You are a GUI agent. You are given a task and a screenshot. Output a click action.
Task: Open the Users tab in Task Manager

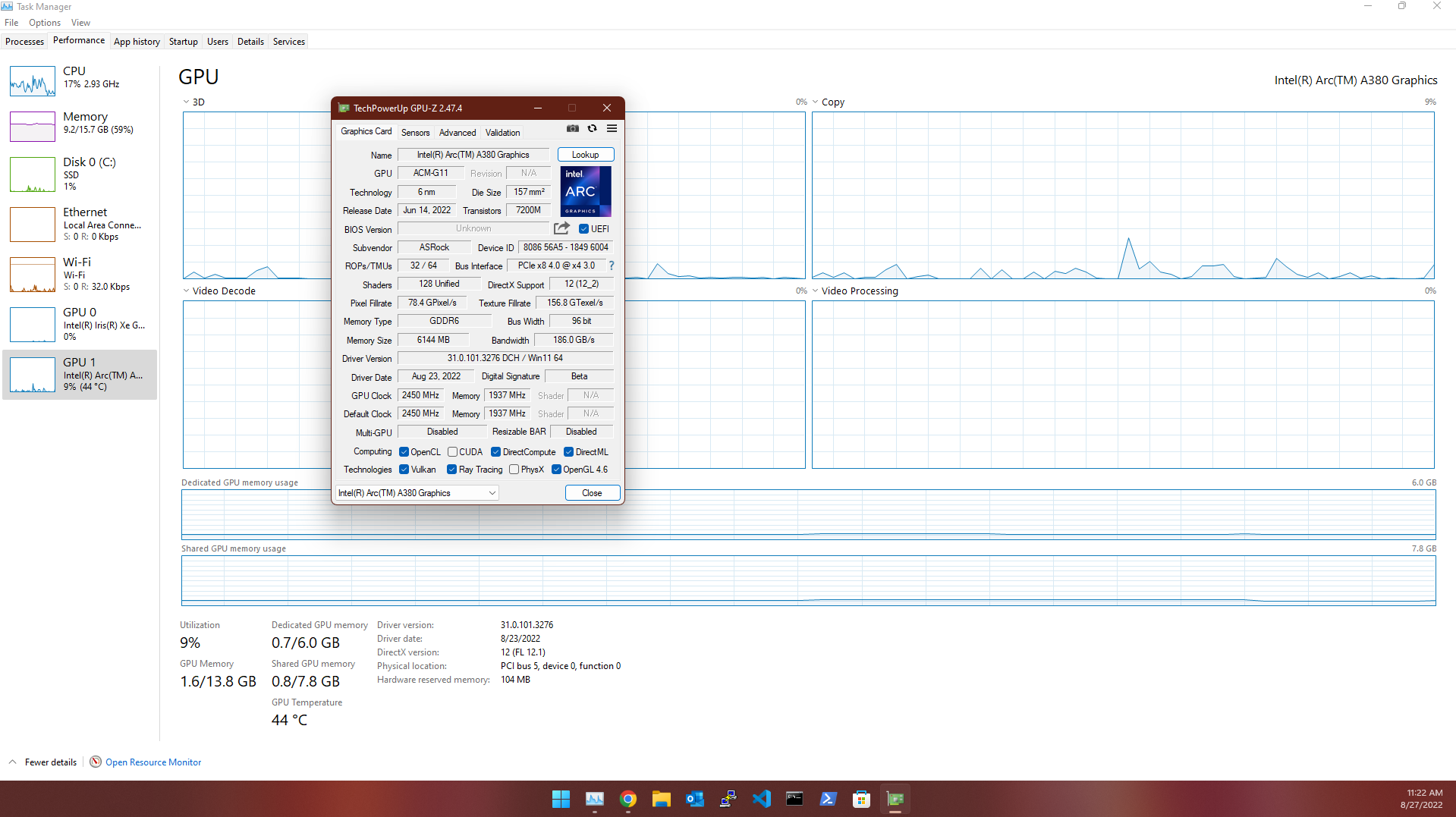click(x=218, y=42)
